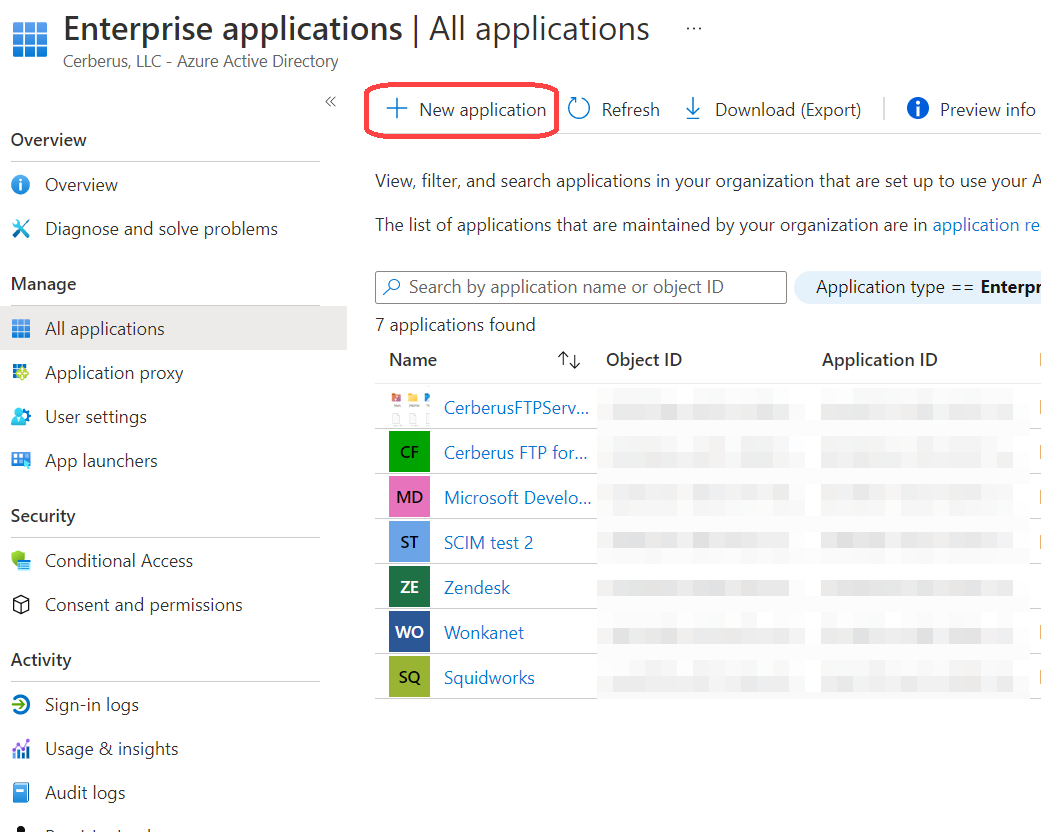Open Microsoft Develo... application link
This screenshot has height=832, width=1041.
tap(517, 497)
